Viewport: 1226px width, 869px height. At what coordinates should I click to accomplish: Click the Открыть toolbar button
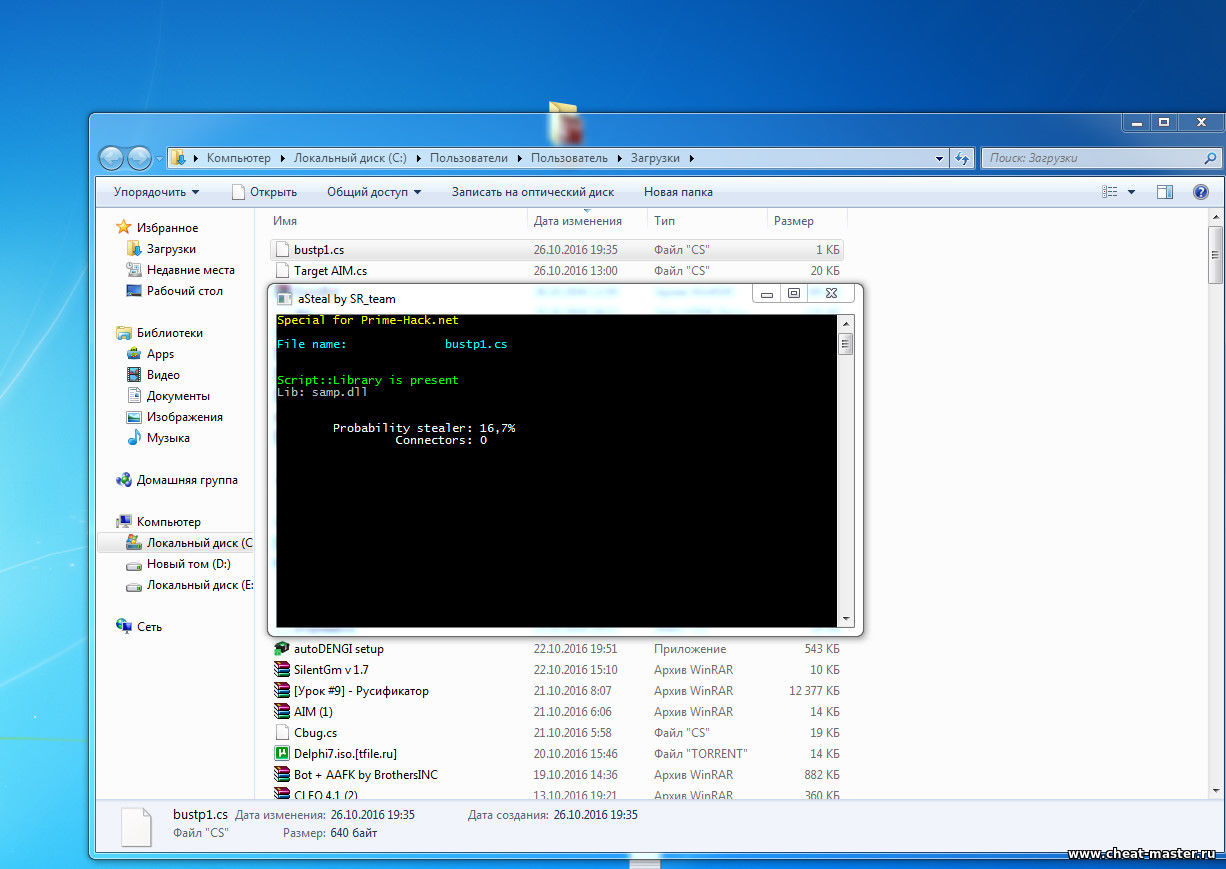tap(264, 192)
